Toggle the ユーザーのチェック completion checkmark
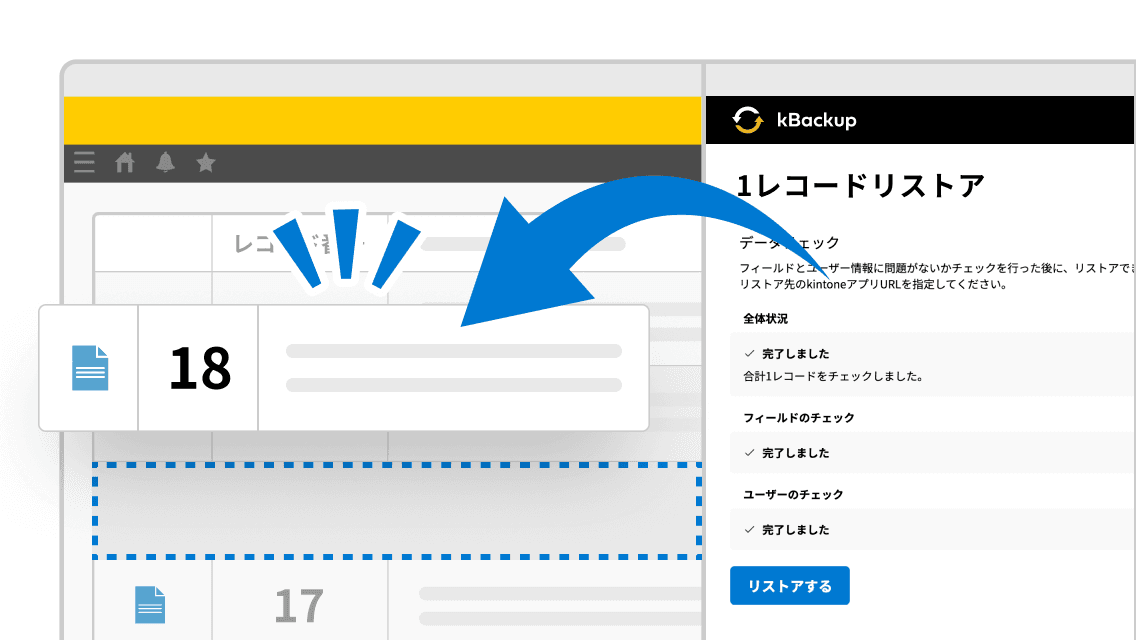Viewport: 1136px width, 640px height. [749, 529]
